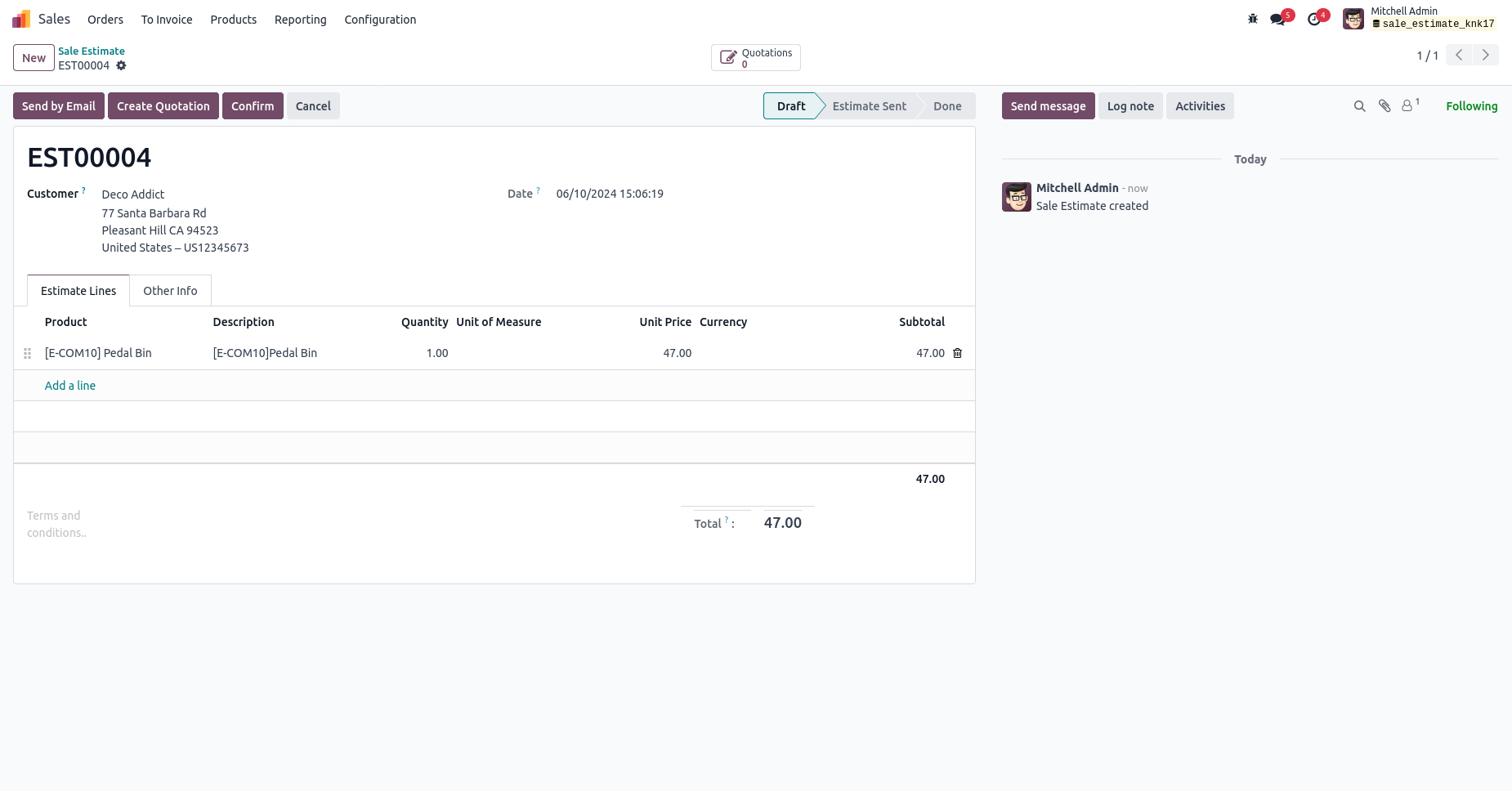Search messages with the magnifier icon
Viewport: 1512px width, 791px height.
coord(1360,106)
